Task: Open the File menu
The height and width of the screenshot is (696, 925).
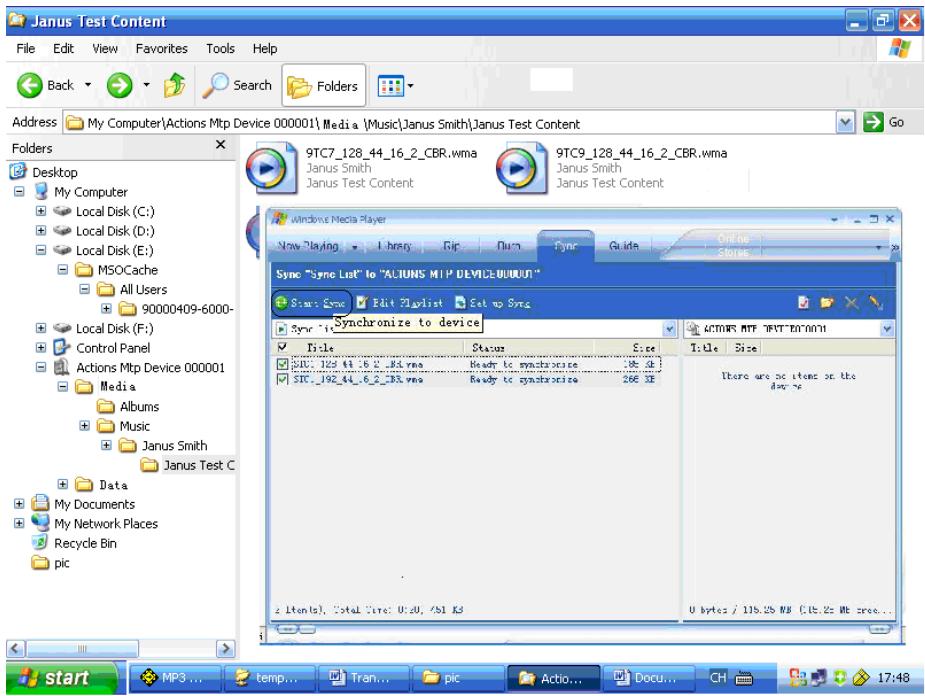Action: [25, 48]
